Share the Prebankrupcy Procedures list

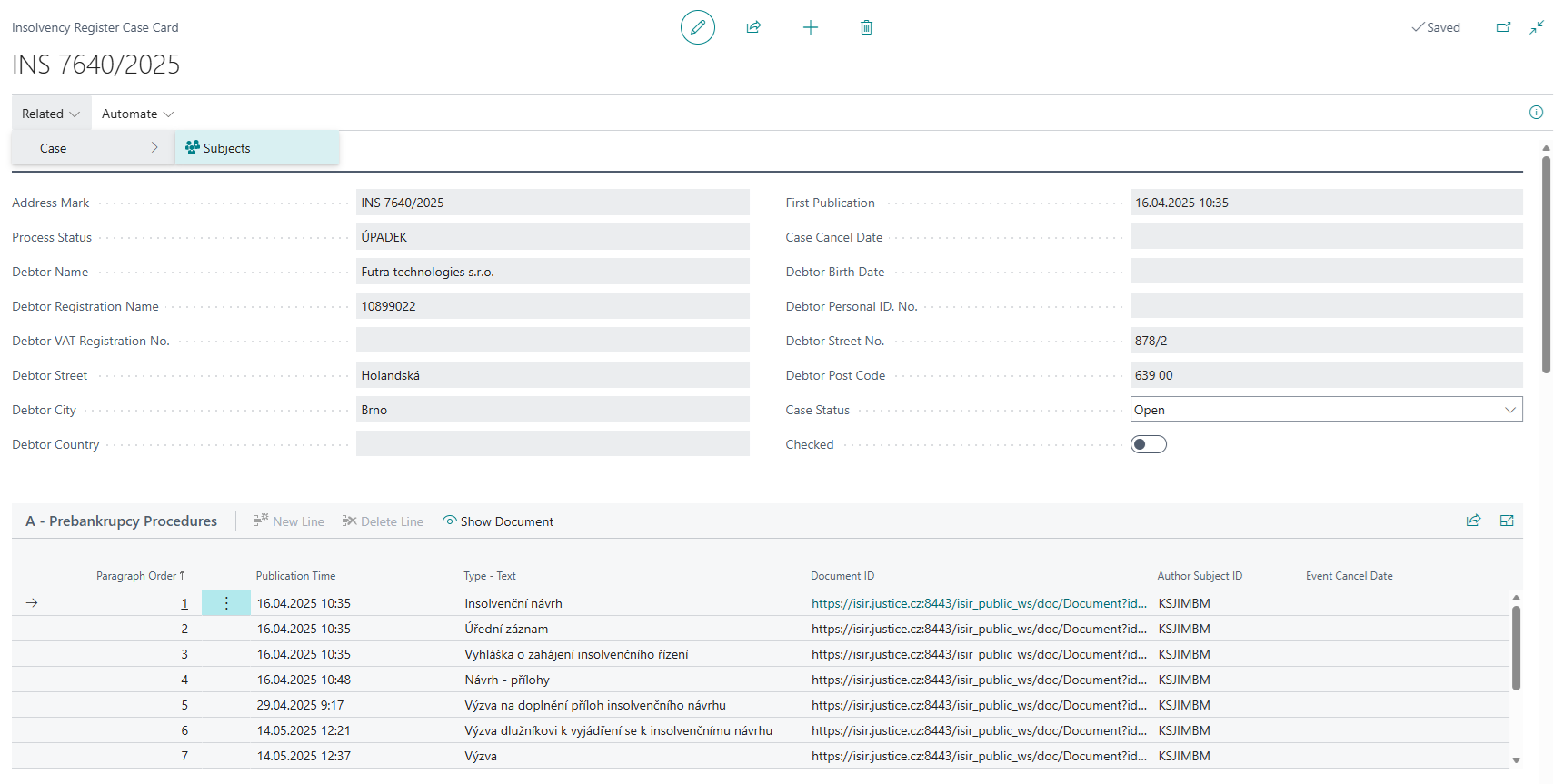pyautogui.click(x=1473, y=521)
